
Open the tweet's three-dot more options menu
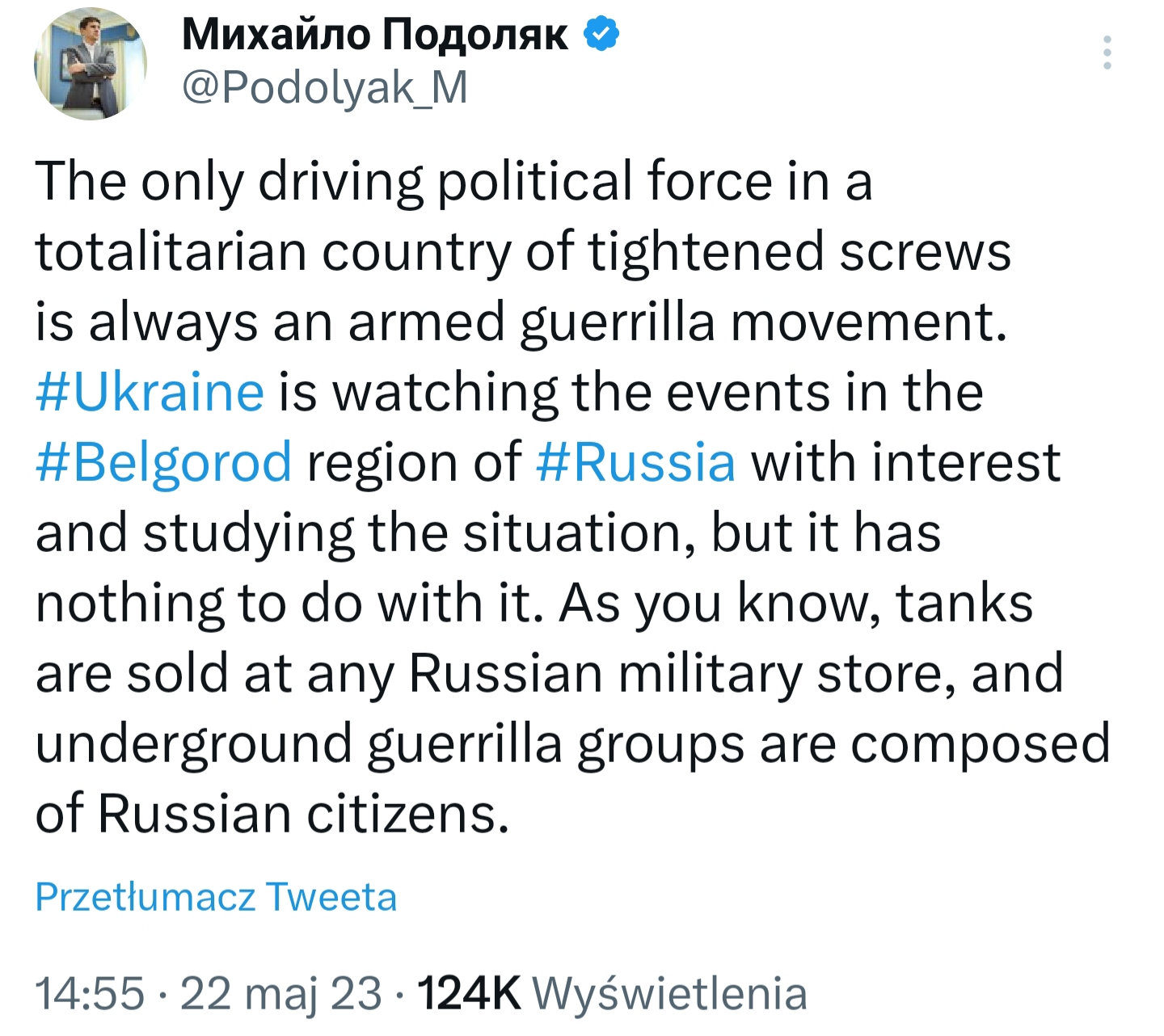click(x=1107, y=53)
